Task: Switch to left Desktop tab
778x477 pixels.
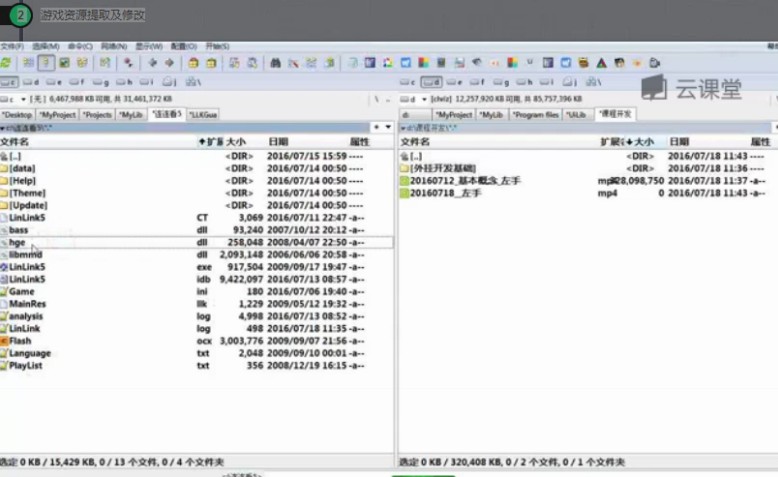Action: [17, 115]
